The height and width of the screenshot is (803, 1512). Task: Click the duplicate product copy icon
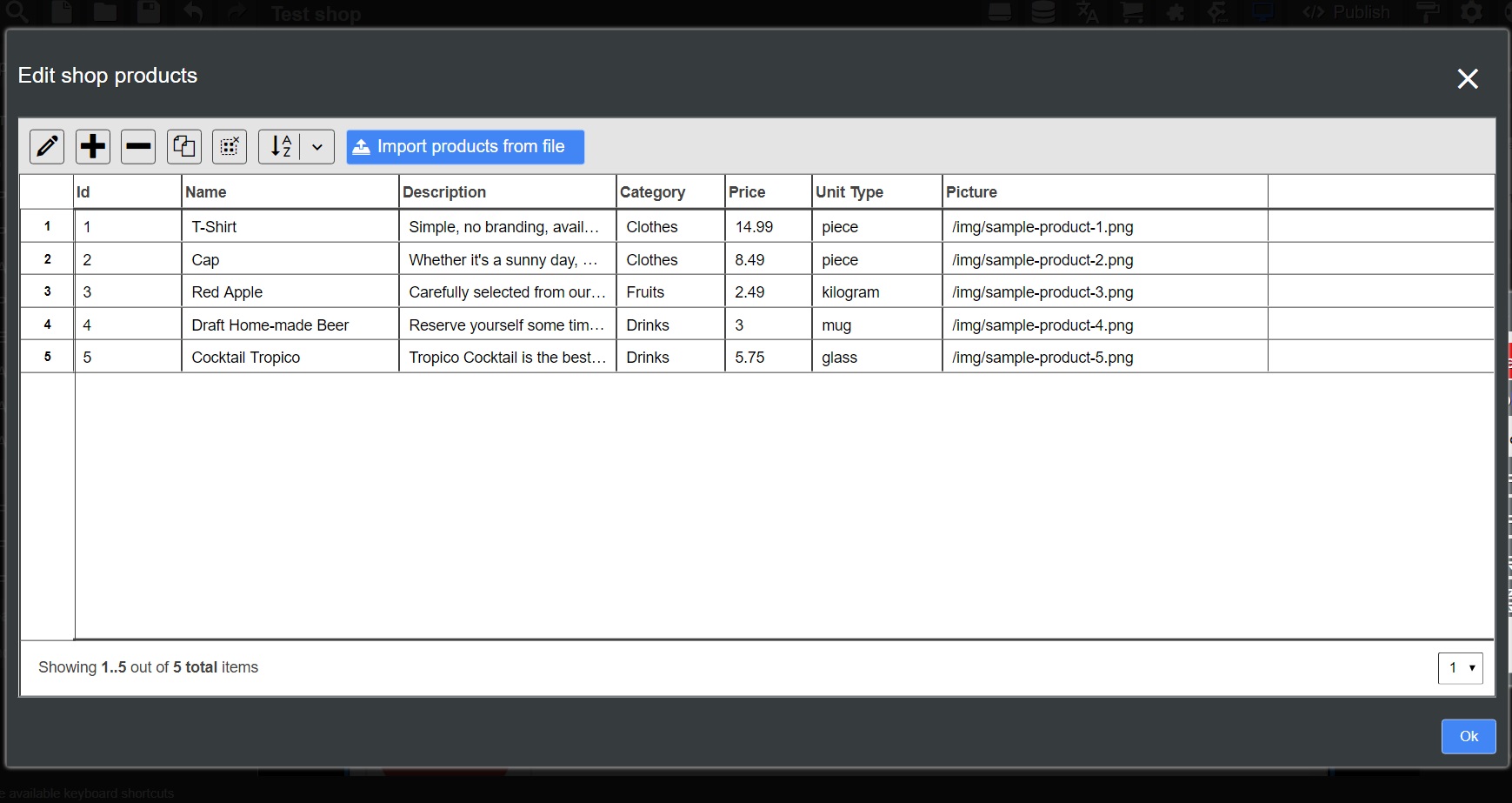tap(184, 147)
